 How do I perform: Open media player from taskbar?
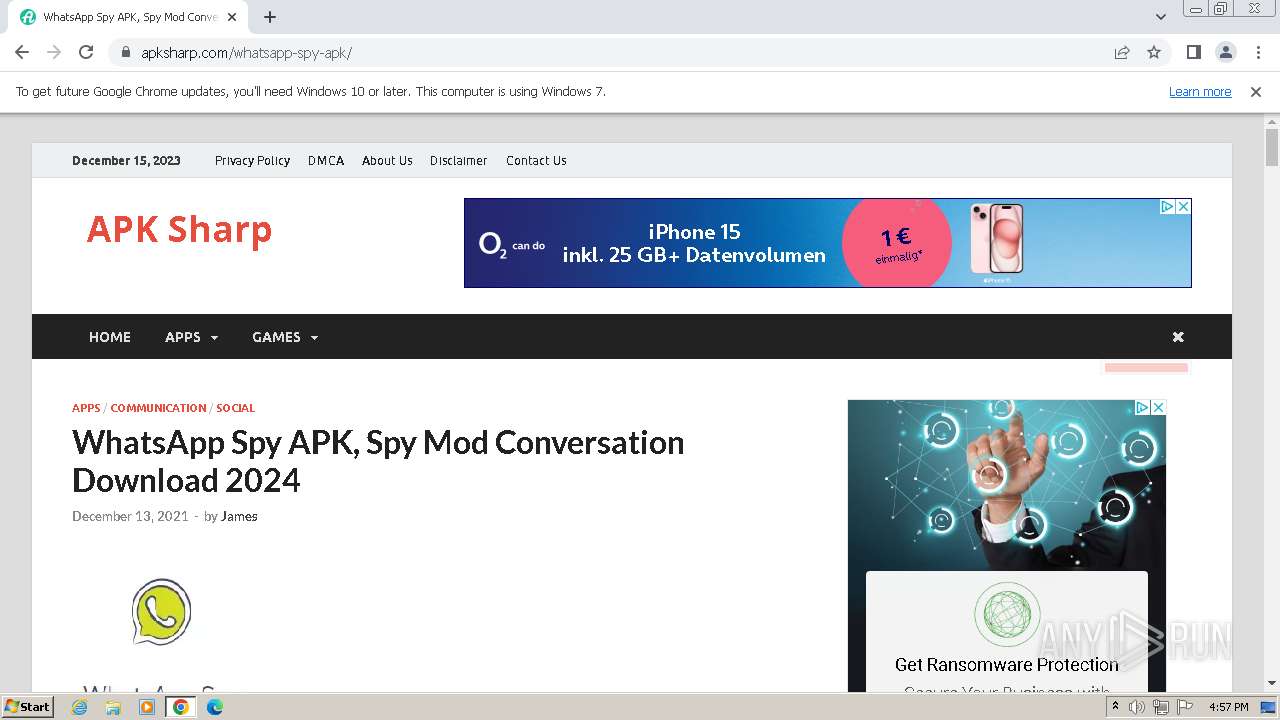click(x=147, y=707)
